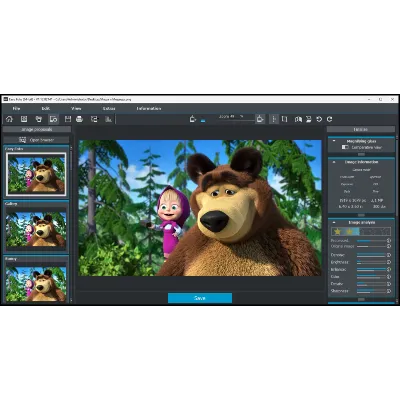Image resolution: width=400 pixels, height=400 pixels.
Task: Open the Extras menu
Action: click(109, 109)
